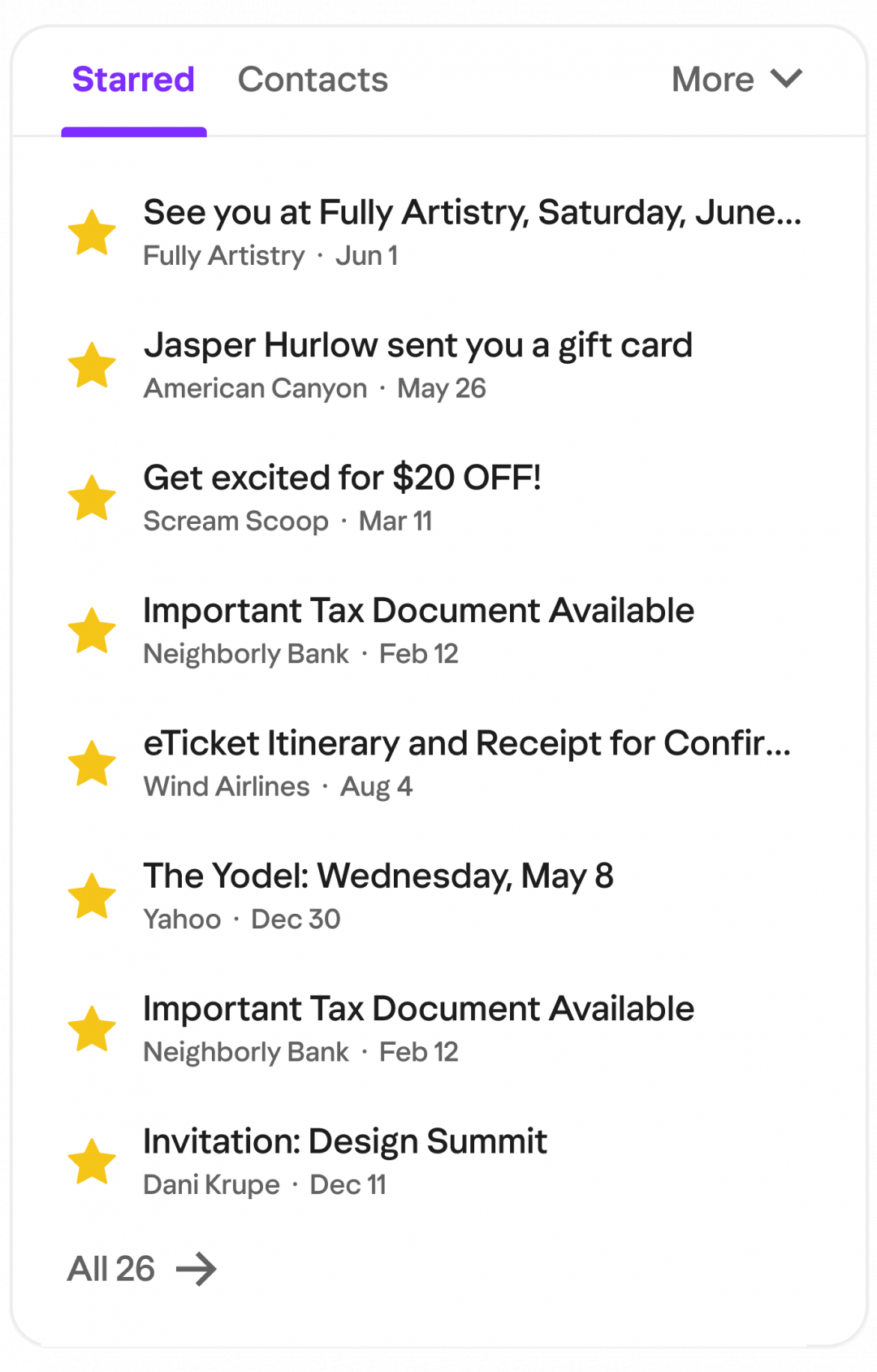Select the Starred tab
The width and height of the screenshot is (877, 1372).
[x=133, y=80]
